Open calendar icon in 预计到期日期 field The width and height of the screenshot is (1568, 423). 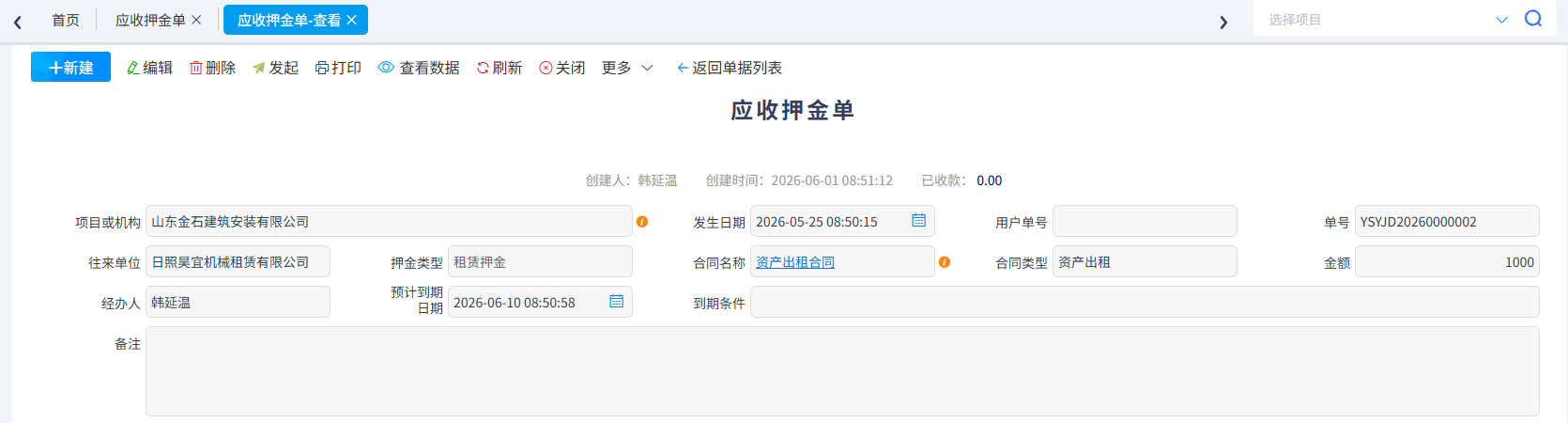pyautogui.click(x=617, y=301)
